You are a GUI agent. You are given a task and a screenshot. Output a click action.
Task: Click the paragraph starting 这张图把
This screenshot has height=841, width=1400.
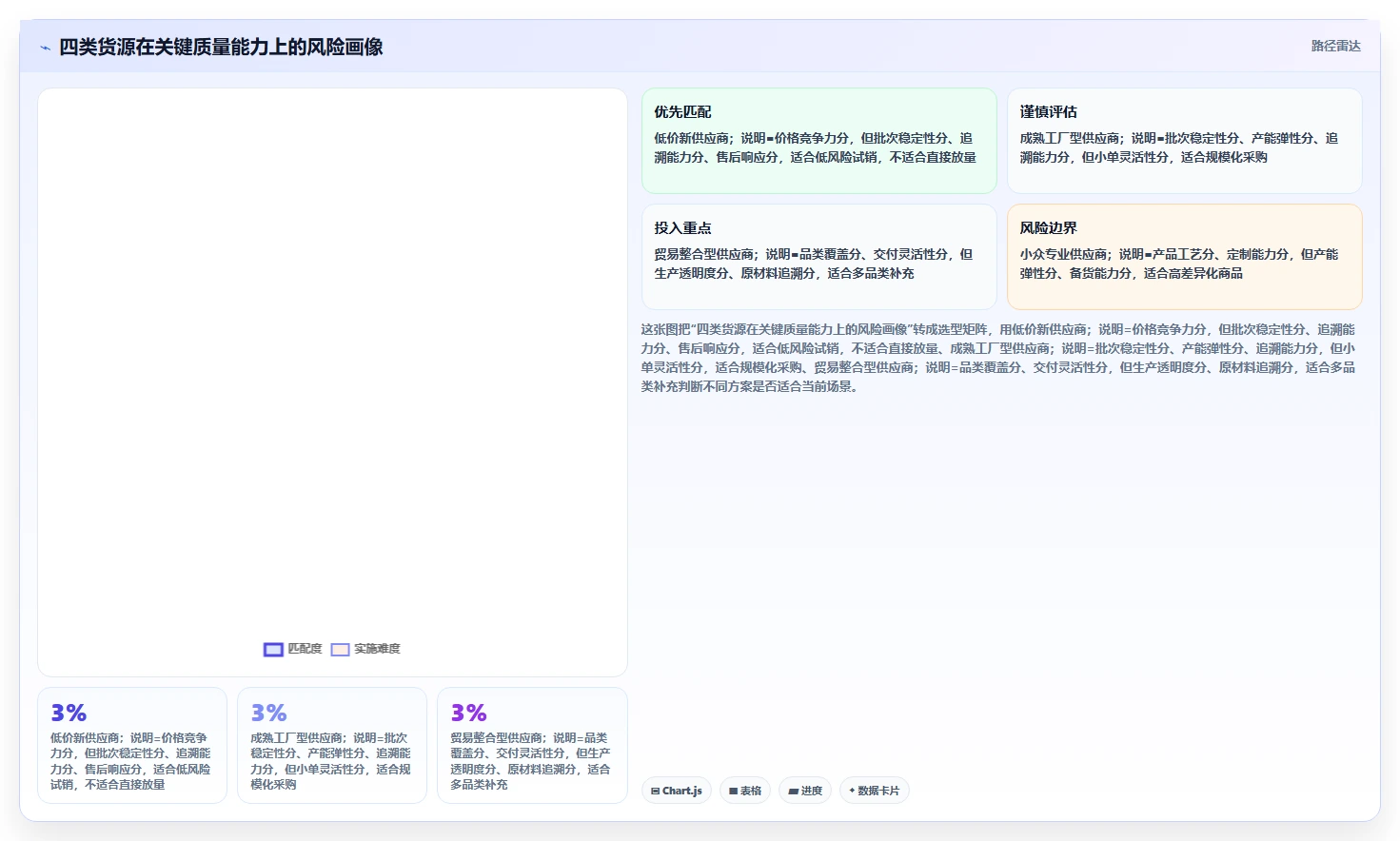click(x=999, y=358)
